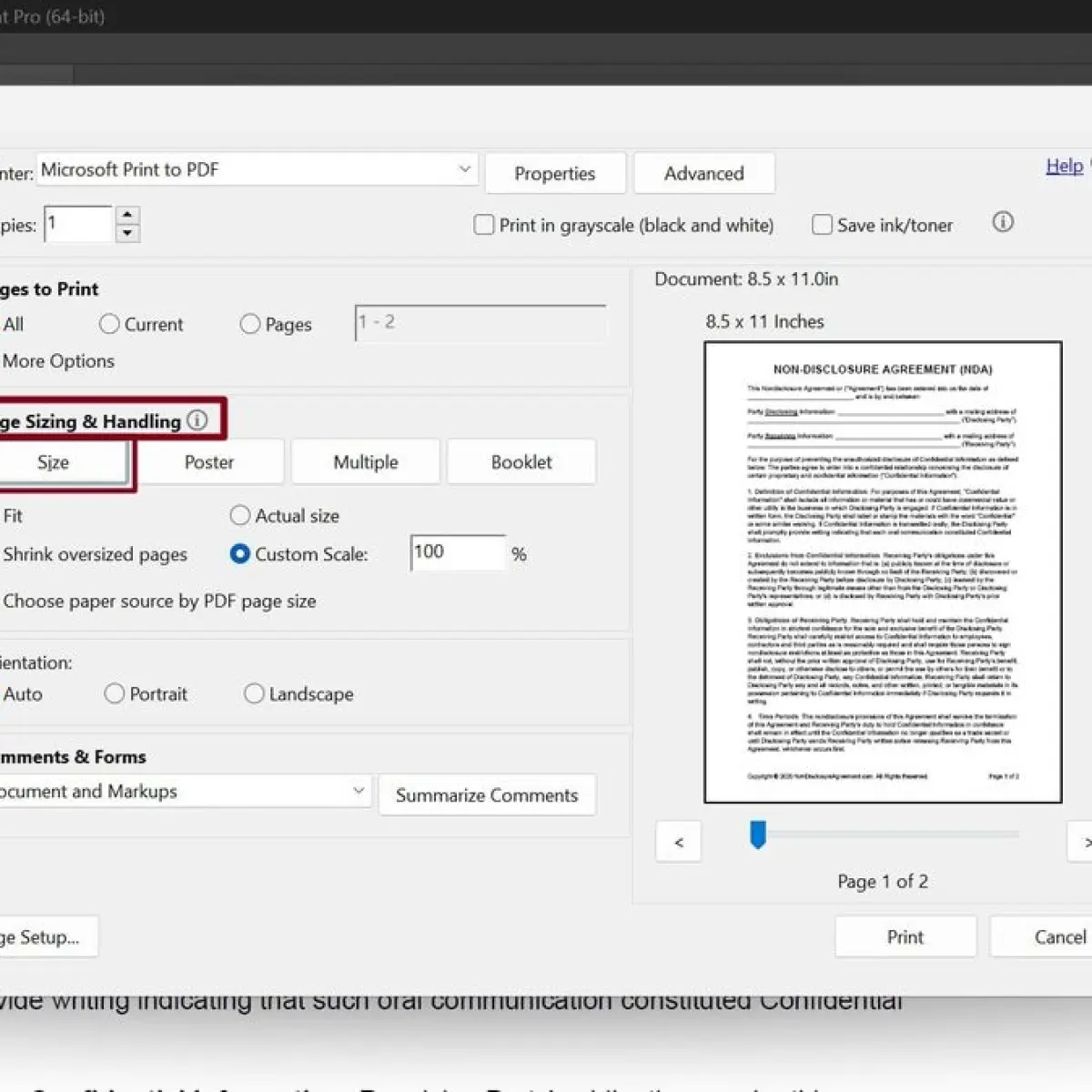Switch to the Size tab

62,462
